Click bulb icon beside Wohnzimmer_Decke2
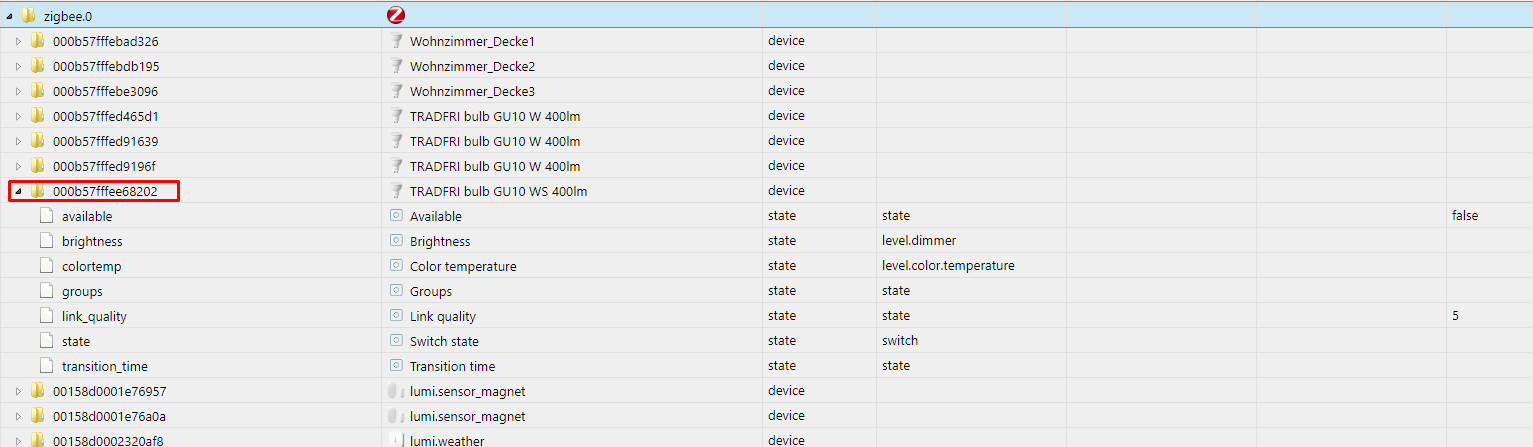Viewport: 1533px width, 447px height. (x=395, y=66)
